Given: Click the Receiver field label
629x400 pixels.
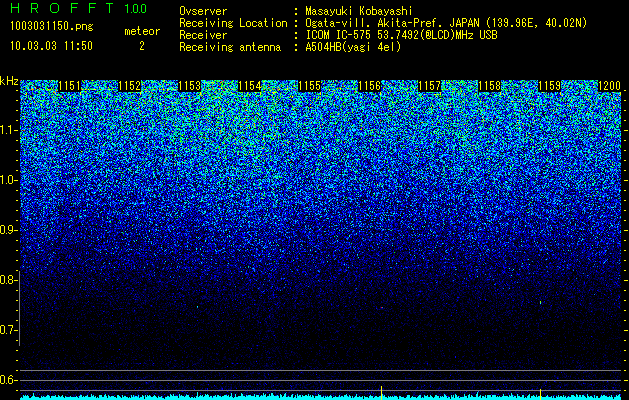Looking at the screenshot, I should pyautogui.click(x=203, y=35).
